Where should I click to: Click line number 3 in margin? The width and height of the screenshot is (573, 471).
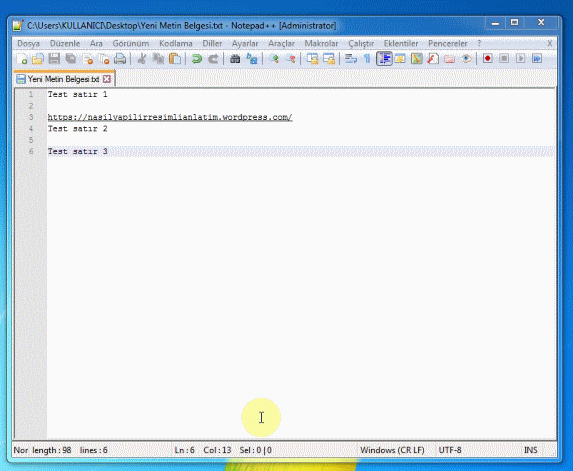tap(31, 117)
